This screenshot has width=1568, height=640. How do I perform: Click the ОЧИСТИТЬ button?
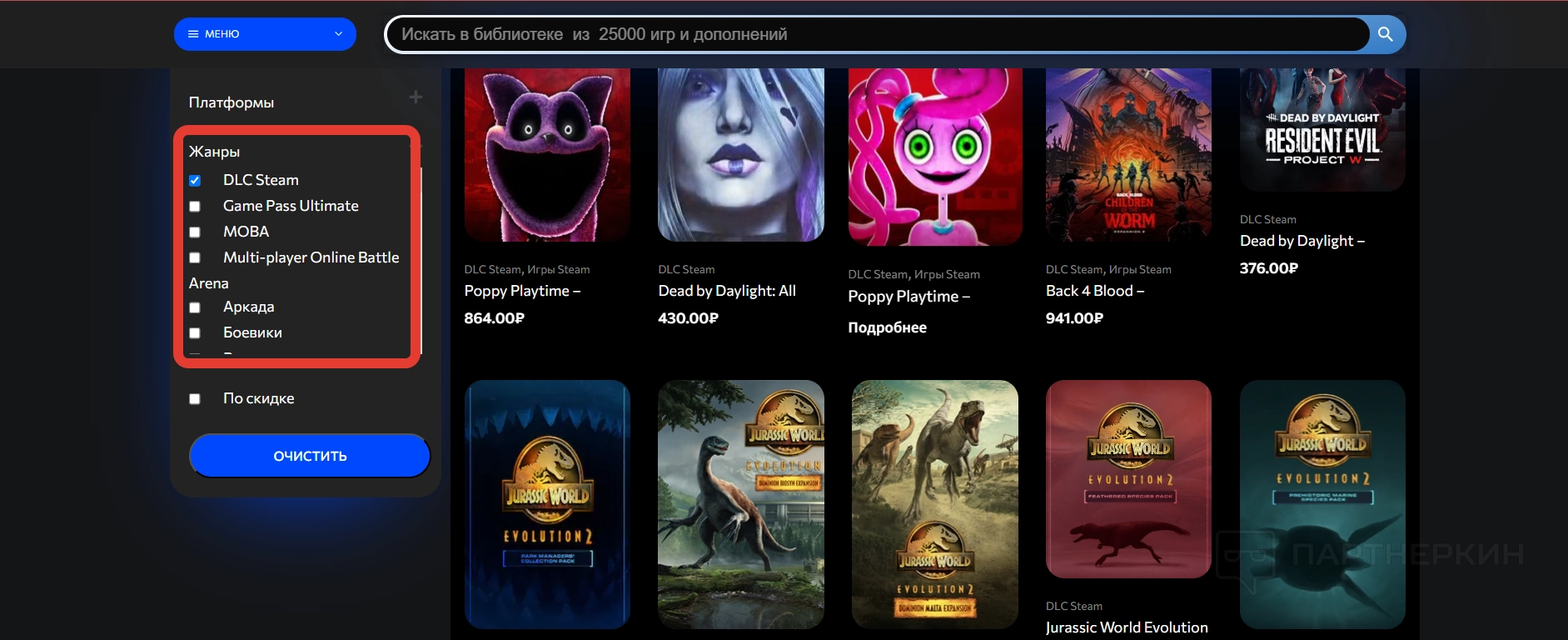310,456
